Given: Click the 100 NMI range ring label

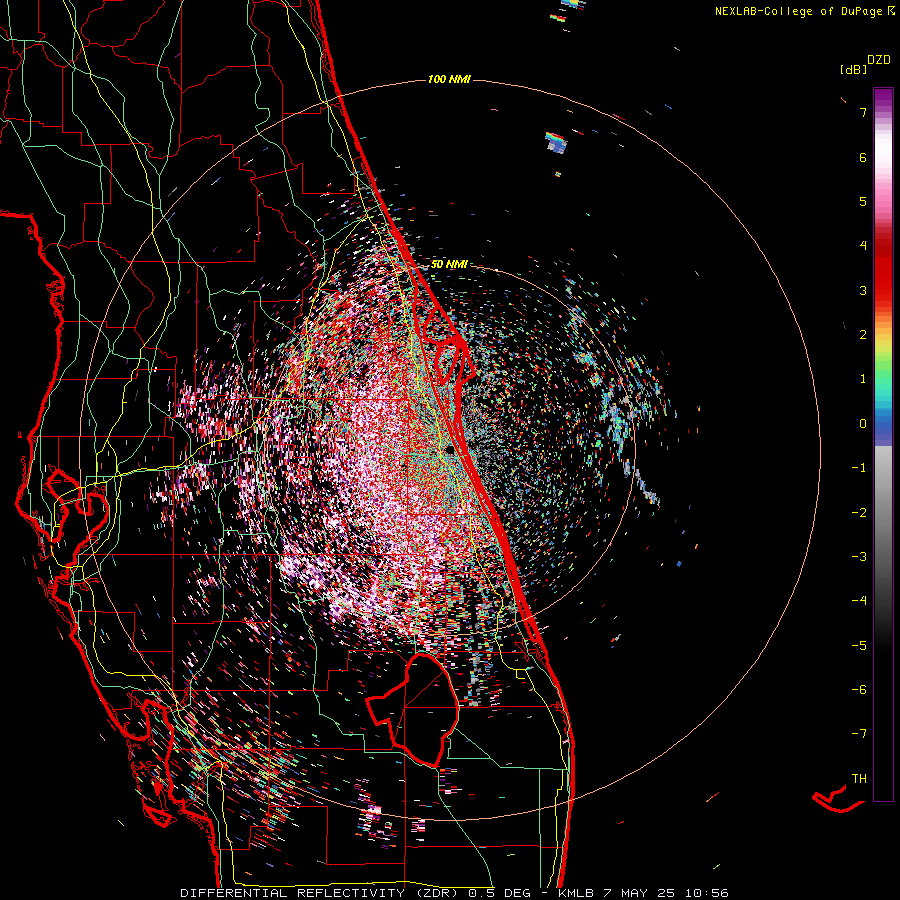Looking at the screenshot, I should (x=449, y=79).
